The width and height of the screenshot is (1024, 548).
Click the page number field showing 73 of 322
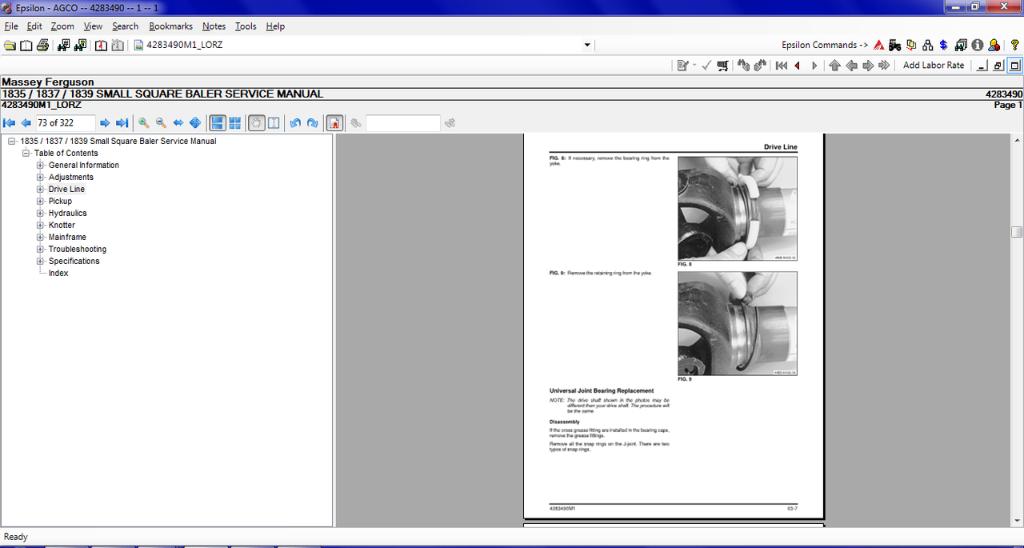[65, 123]
